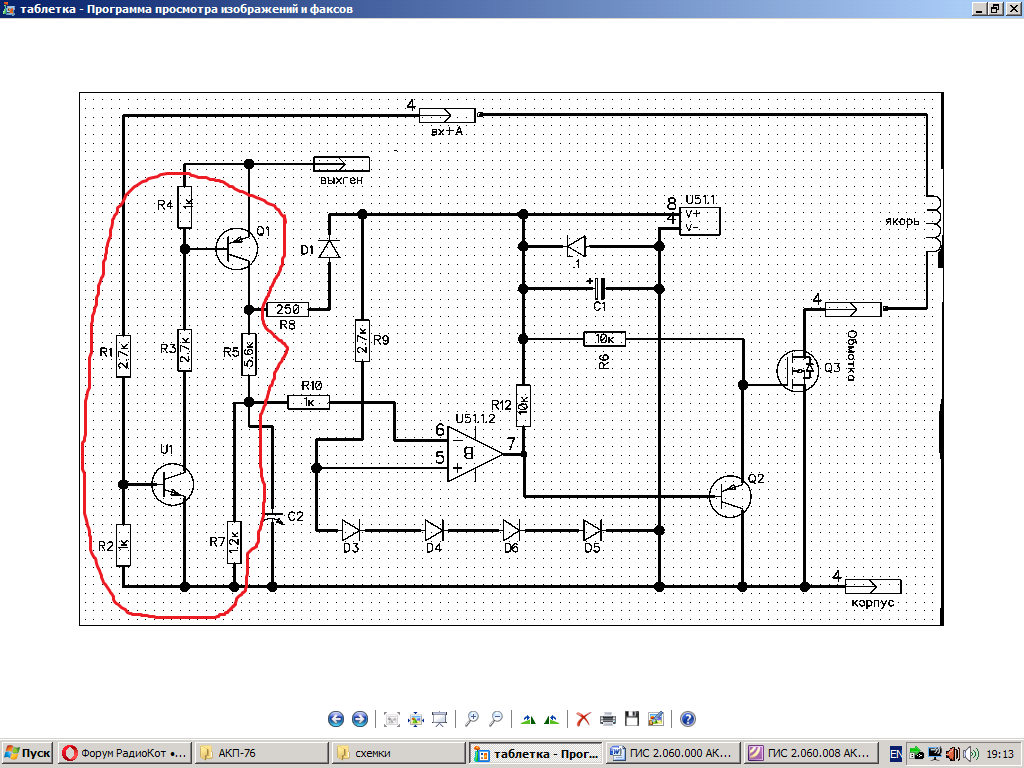Screen dimensions: 1024x768
Task: Show image at actual size
Action: pos(416,719)
